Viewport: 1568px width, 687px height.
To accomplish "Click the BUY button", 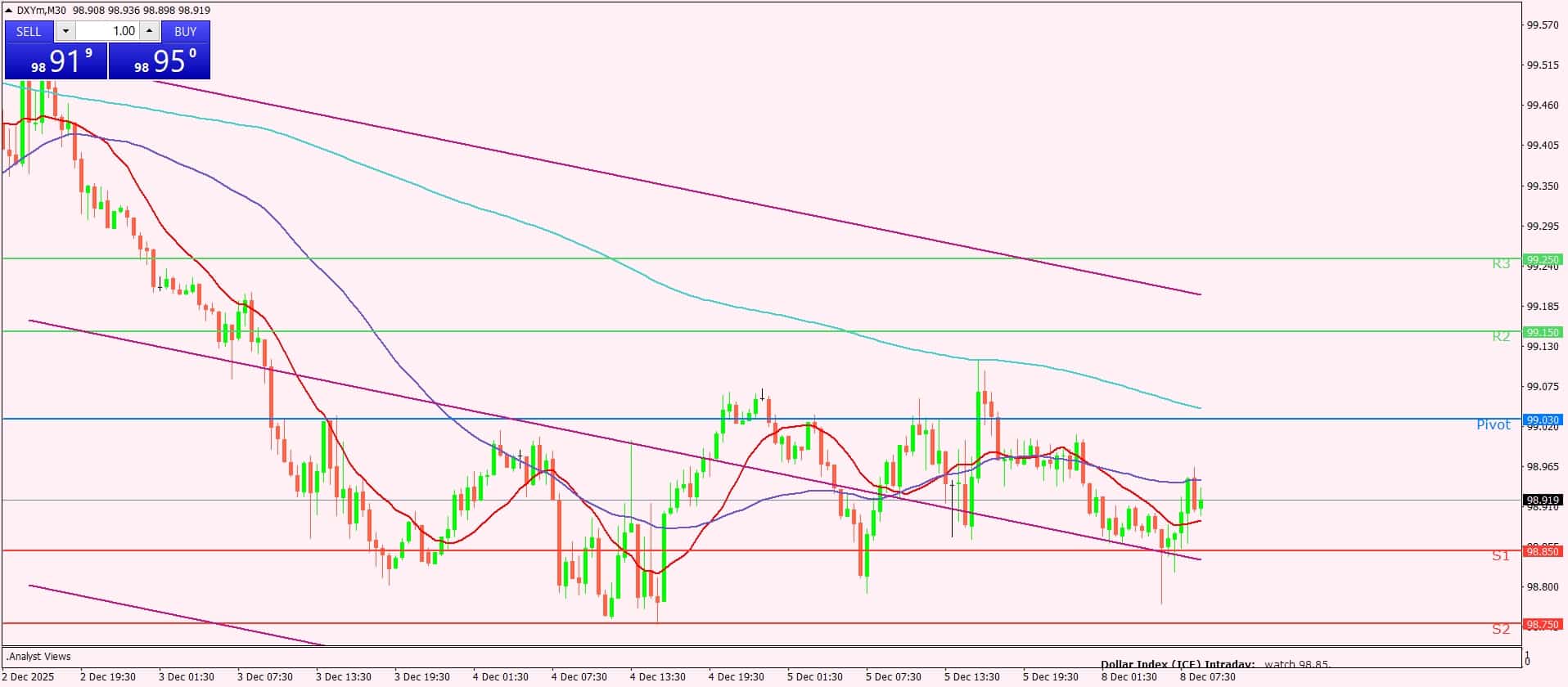I will coord(185,31).
